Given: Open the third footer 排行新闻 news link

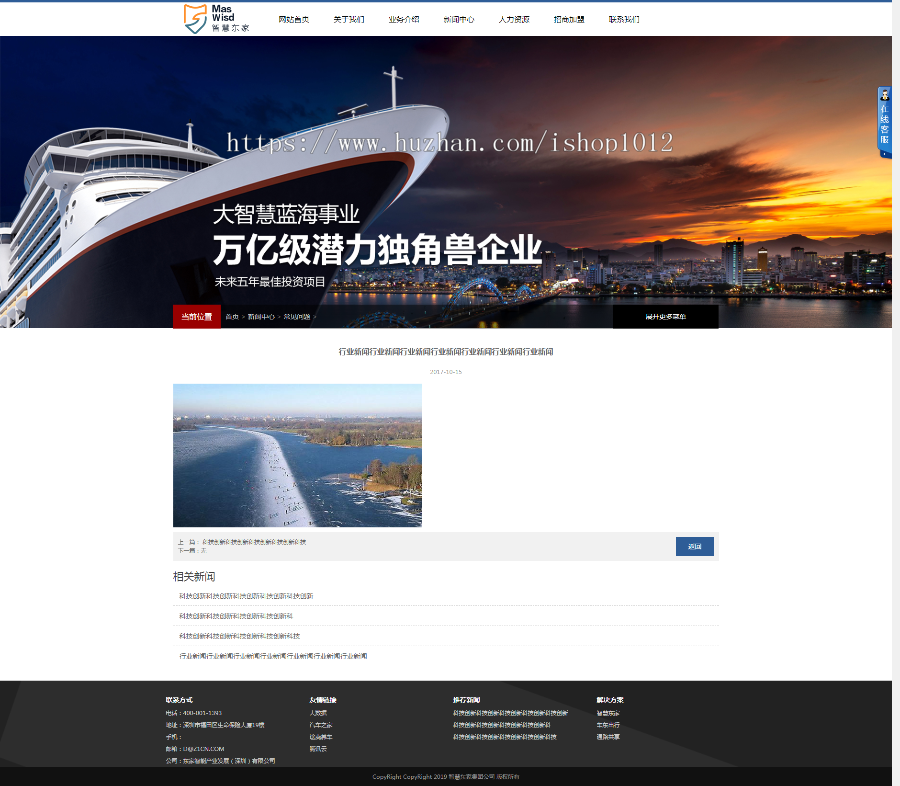Looking at the screenshot, I should pos(505,737).
